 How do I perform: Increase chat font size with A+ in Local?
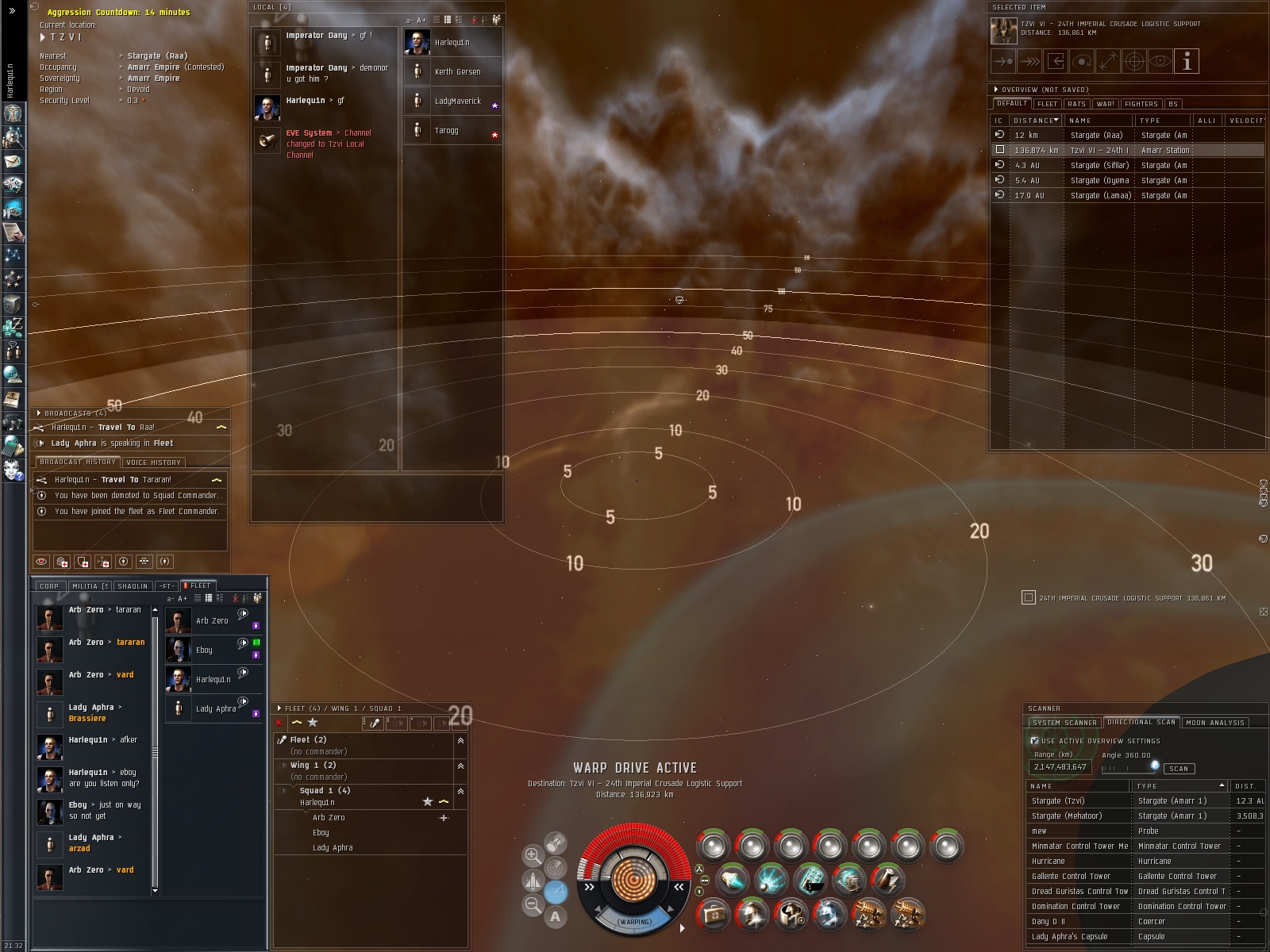pos(421,20)
